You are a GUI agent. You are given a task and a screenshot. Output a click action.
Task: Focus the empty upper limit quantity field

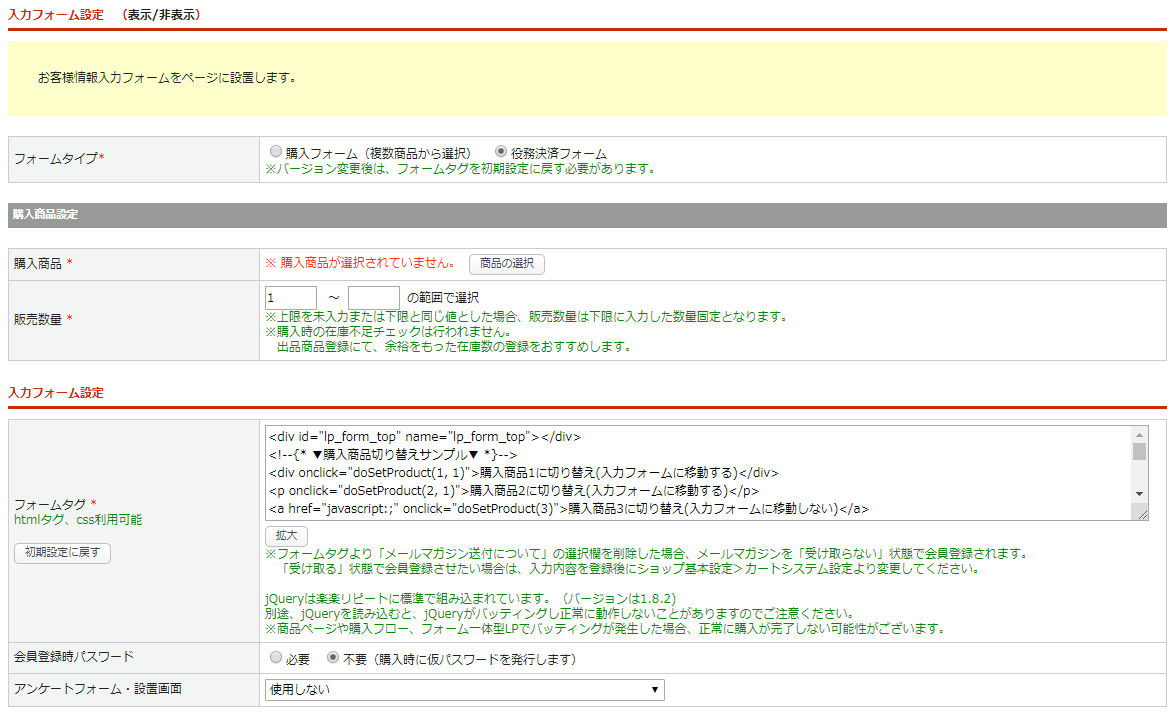tap(373, 297)
